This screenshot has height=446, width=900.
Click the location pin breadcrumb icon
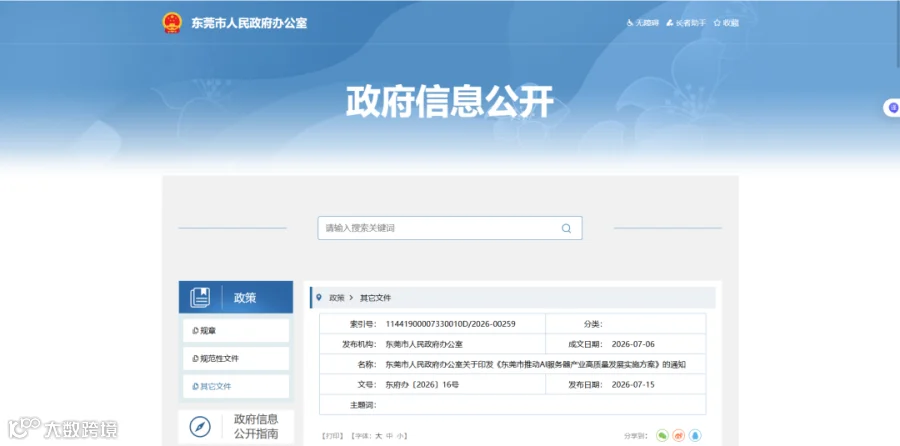click(x=319, y=297)
